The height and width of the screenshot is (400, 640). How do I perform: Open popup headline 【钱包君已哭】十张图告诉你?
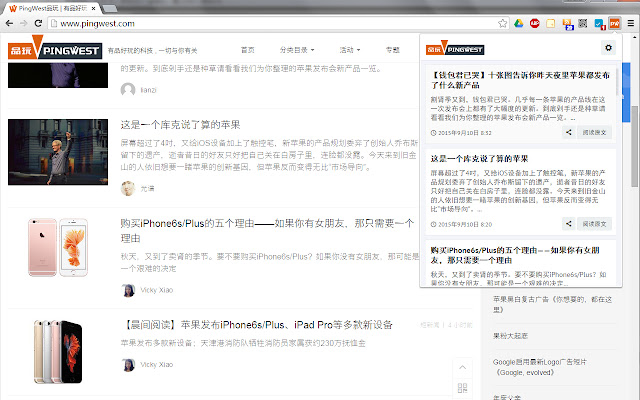point(520,80)
